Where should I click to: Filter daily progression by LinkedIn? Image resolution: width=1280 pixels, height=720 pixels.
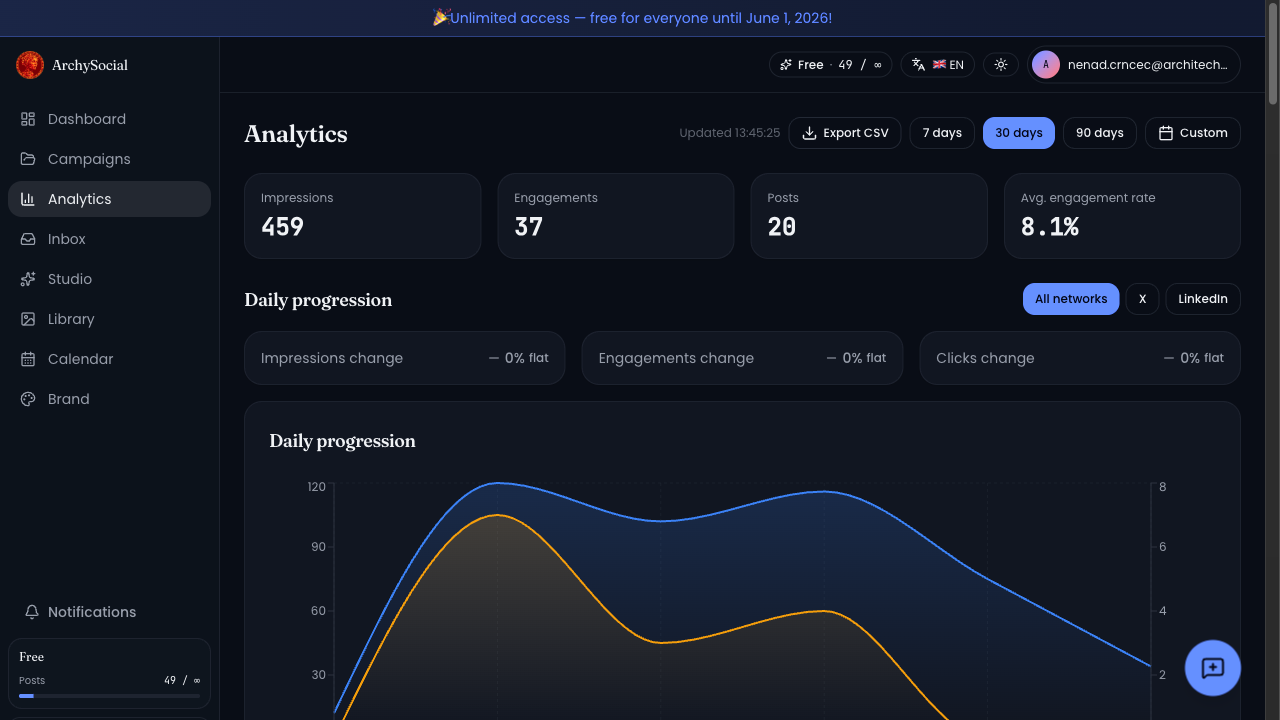tap(1203, 299)
